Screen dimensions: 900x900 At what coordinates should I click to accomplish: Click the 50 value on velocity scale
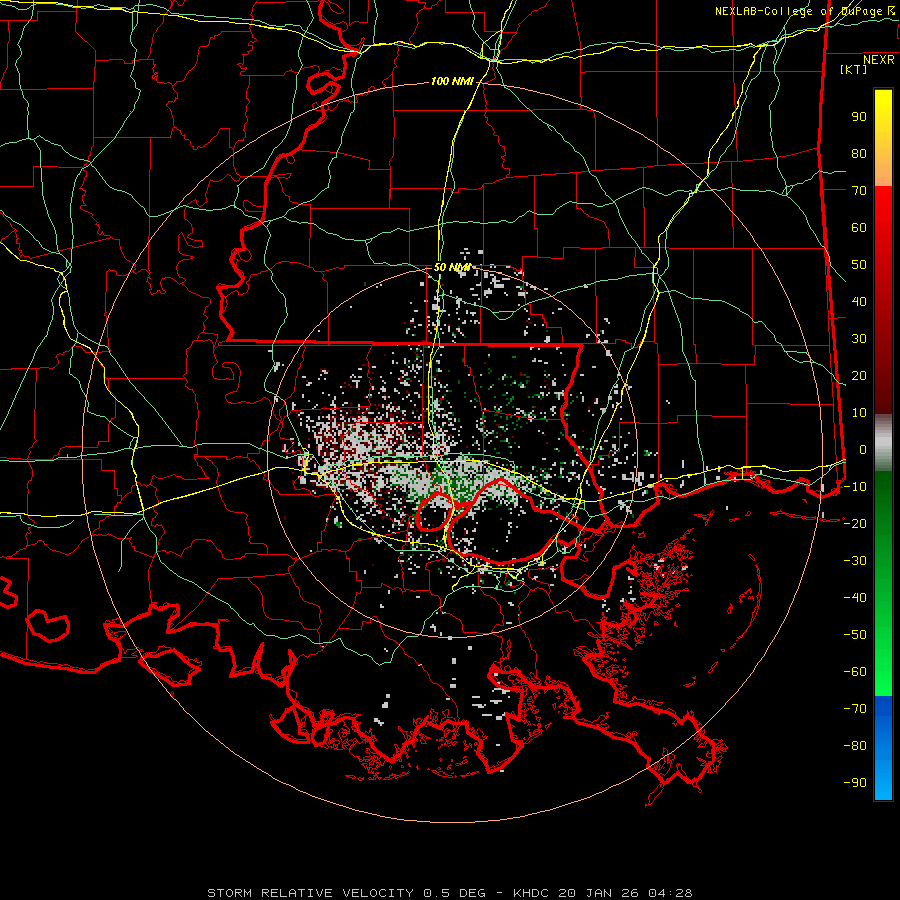pos(859,265)
